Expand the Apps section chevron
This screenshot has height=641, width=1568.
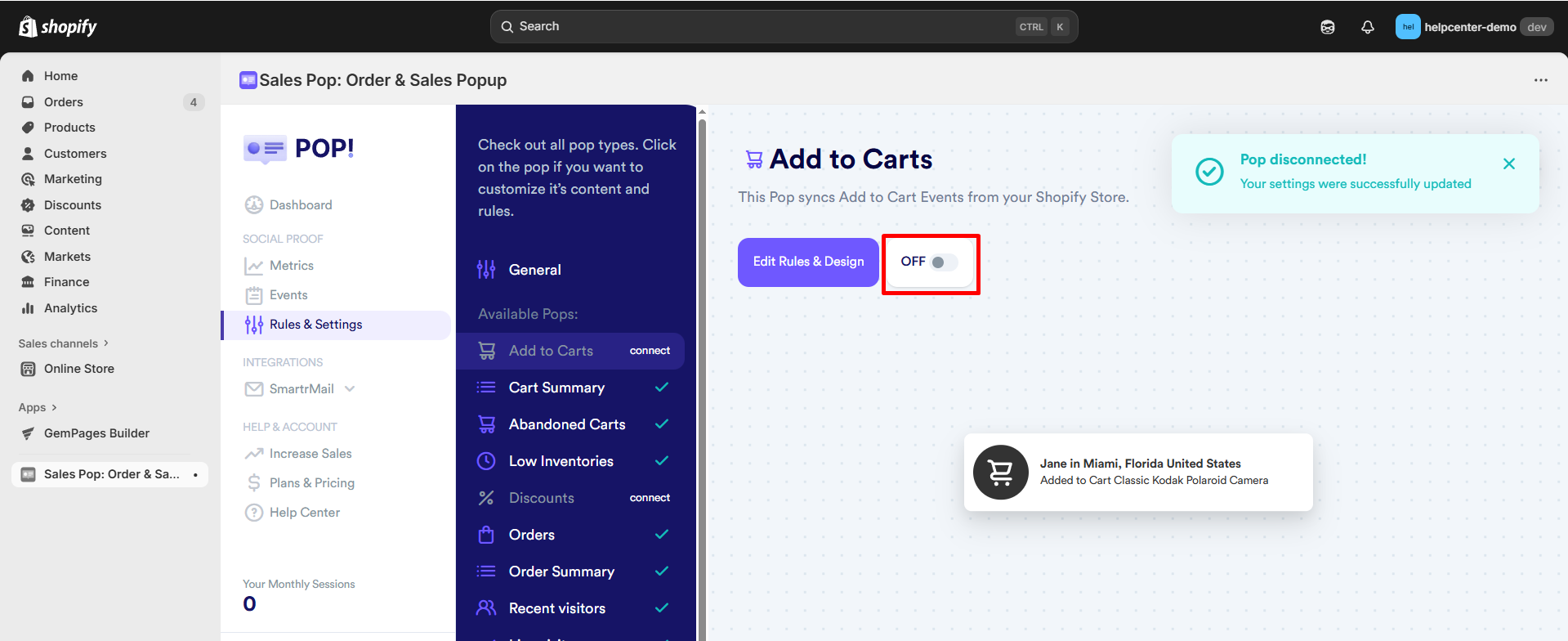point(54,407)
